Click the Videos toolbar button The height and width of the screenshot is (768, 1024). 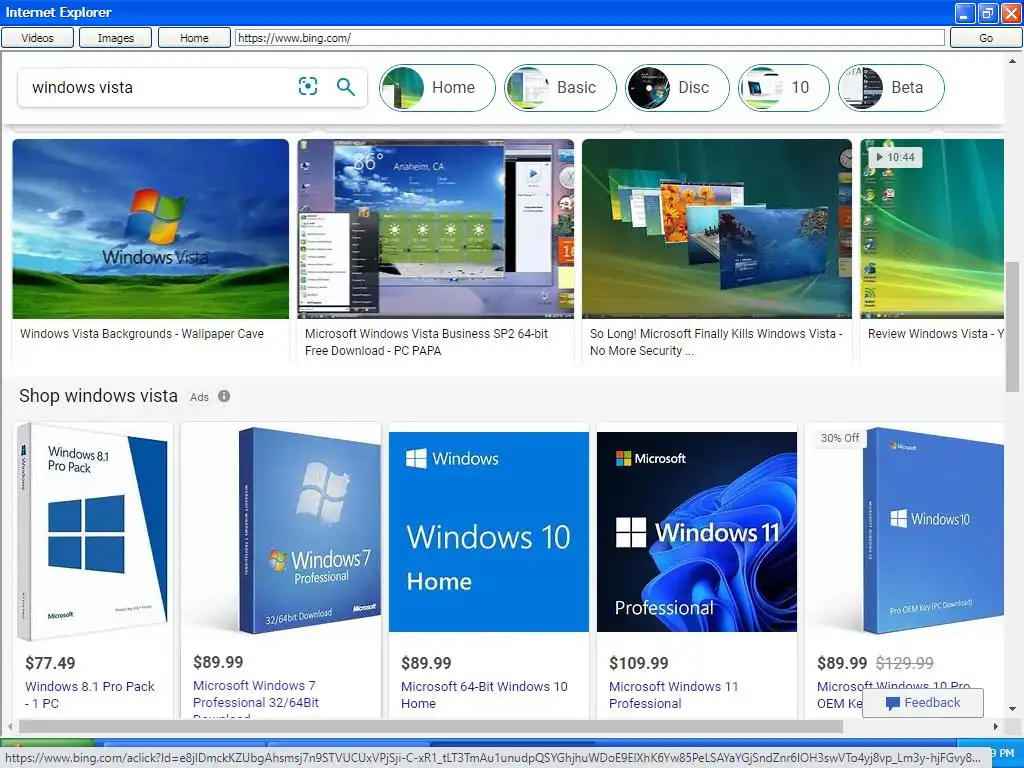tap(37, 38)
